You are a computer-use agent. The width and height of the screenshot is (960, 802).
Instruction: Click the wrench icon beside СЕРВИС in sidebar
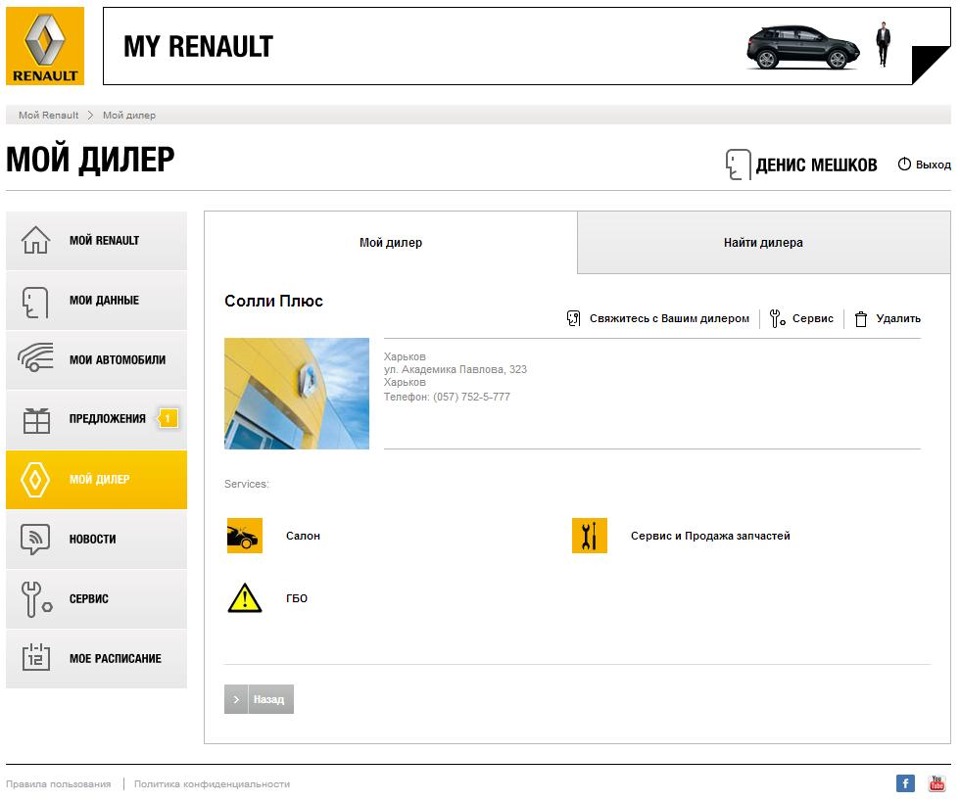coord(36,599)
